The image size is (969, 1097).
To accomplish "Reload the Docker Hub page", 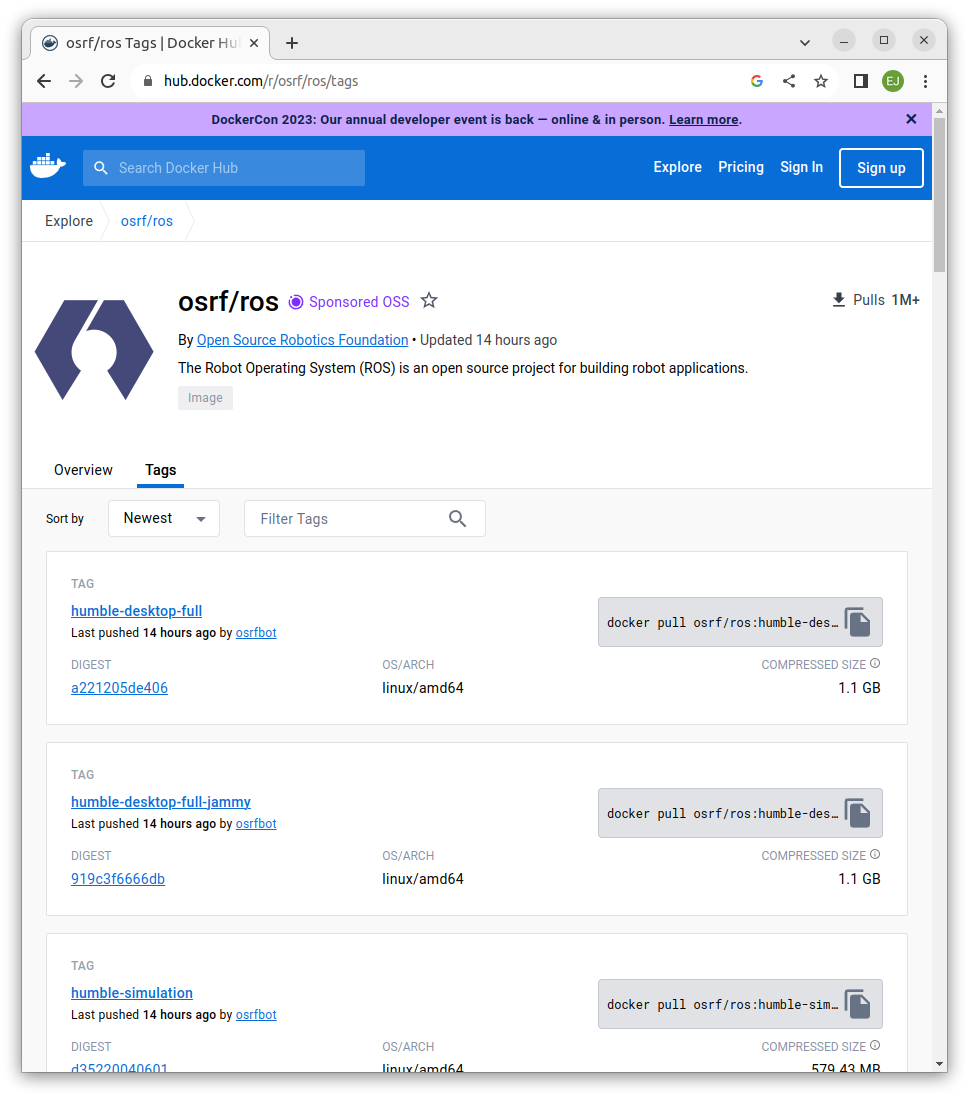I will pos(108,81).
